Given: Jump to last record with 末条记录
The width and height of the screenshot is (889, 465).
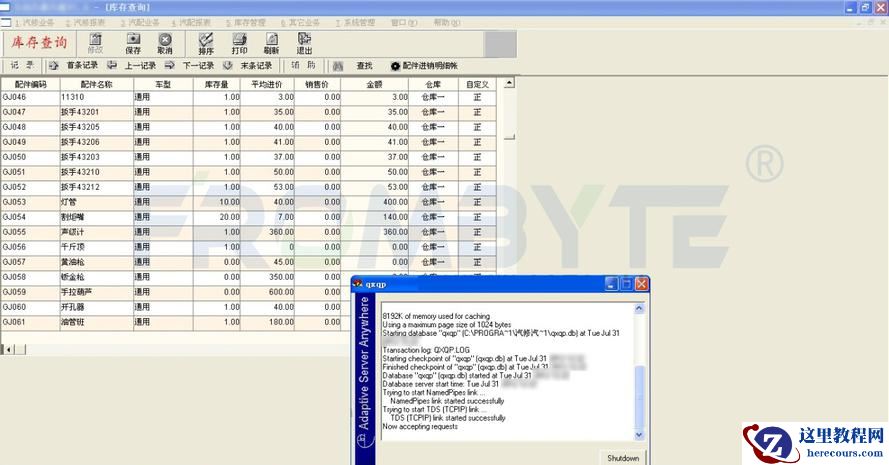Looking at the screenshot, I should (x=248, y=66).
